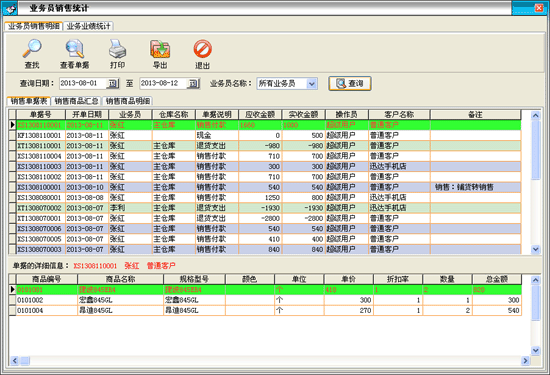550x375 pixels.
Task: Sort by 单据号 column header
Action: pos(41,114)
